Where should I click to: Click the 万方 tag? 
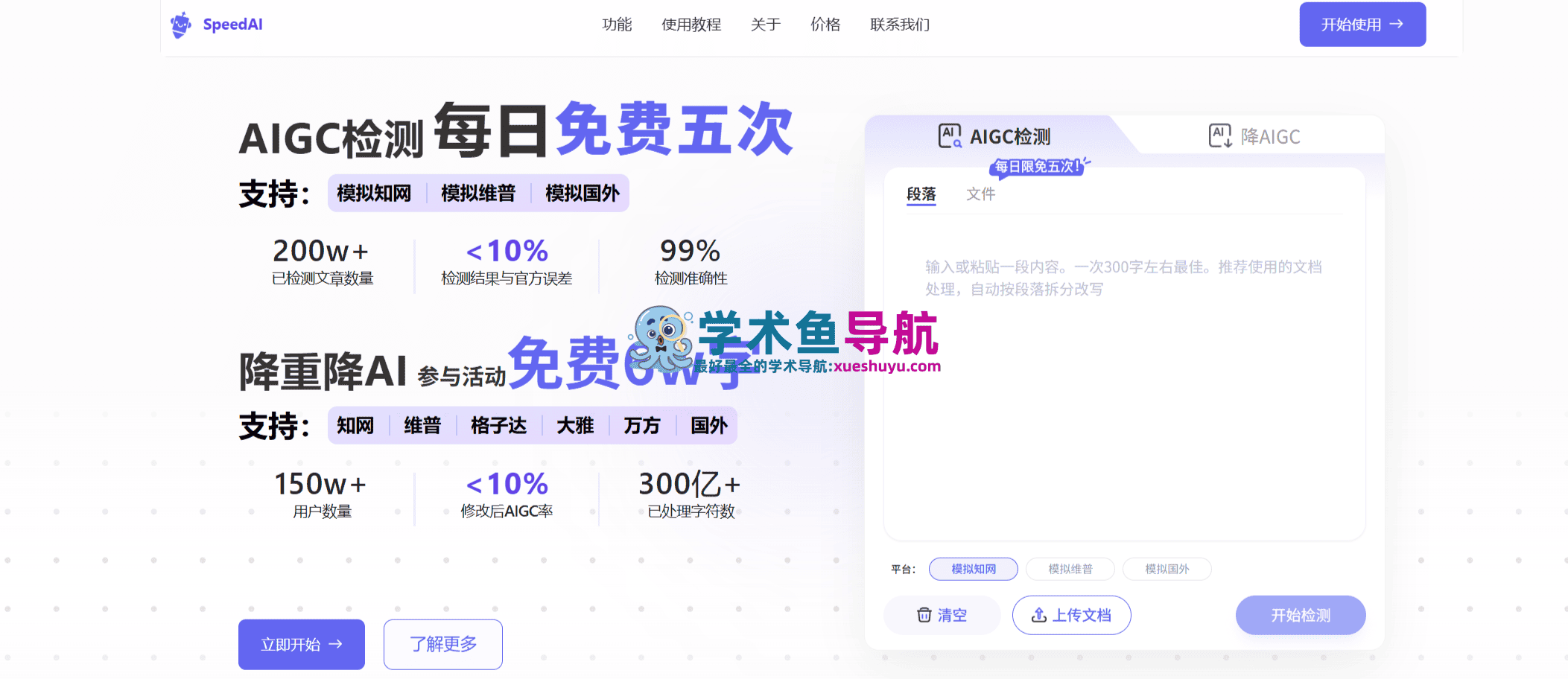642,426
